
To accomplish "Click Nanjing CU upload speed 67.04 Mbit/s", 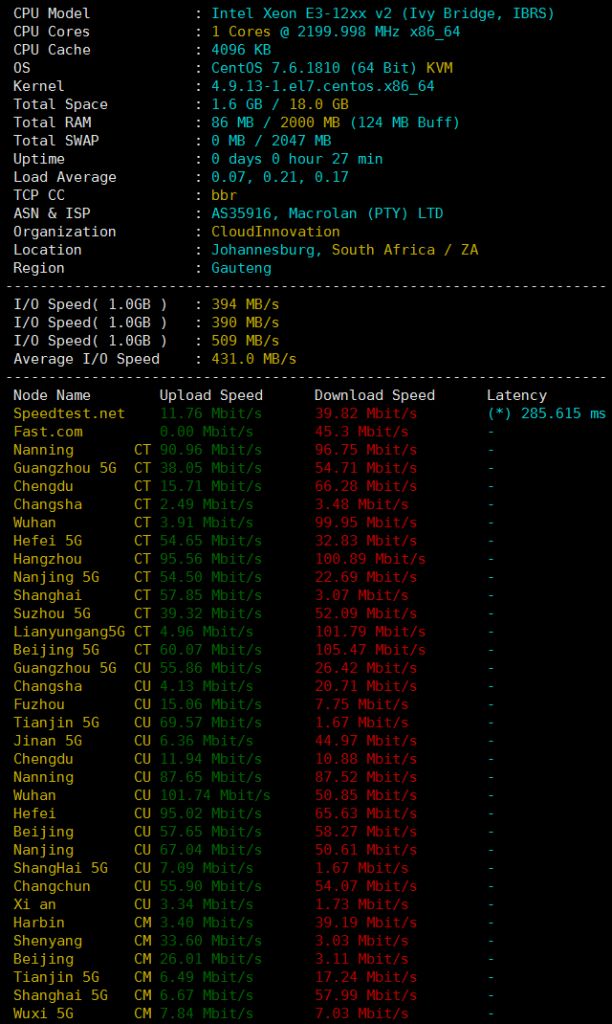I will pyautogui.click(x=211, y=851).
